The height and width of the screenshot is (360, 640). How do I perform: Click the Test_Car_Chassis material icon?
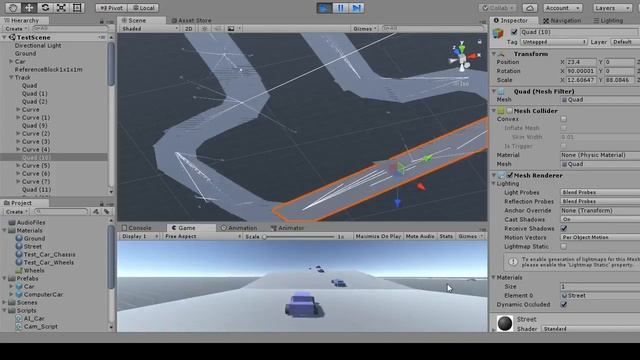point(19,254)
